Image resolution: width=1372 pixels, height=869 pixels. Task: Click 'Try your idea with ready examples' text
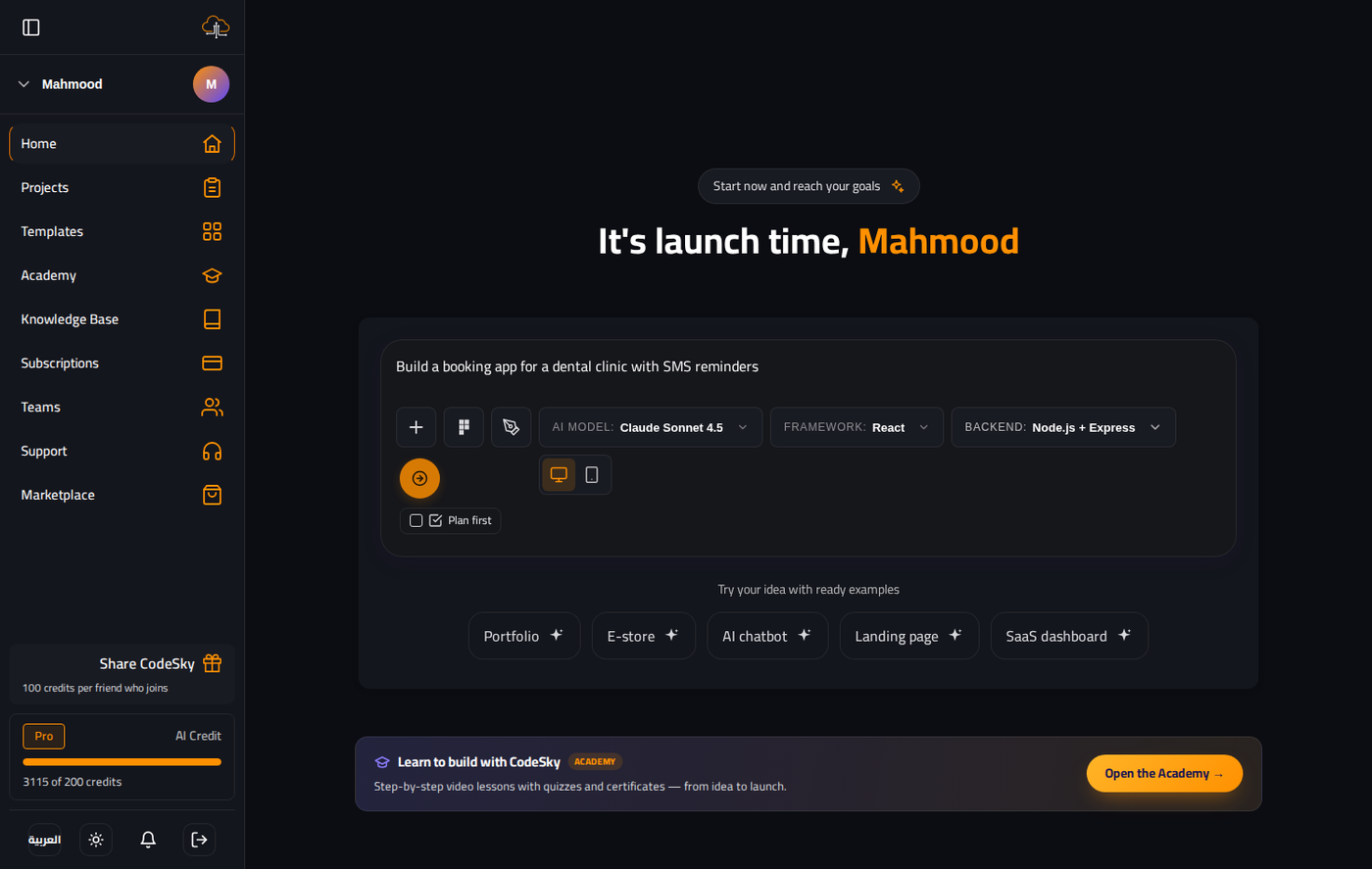808,590
